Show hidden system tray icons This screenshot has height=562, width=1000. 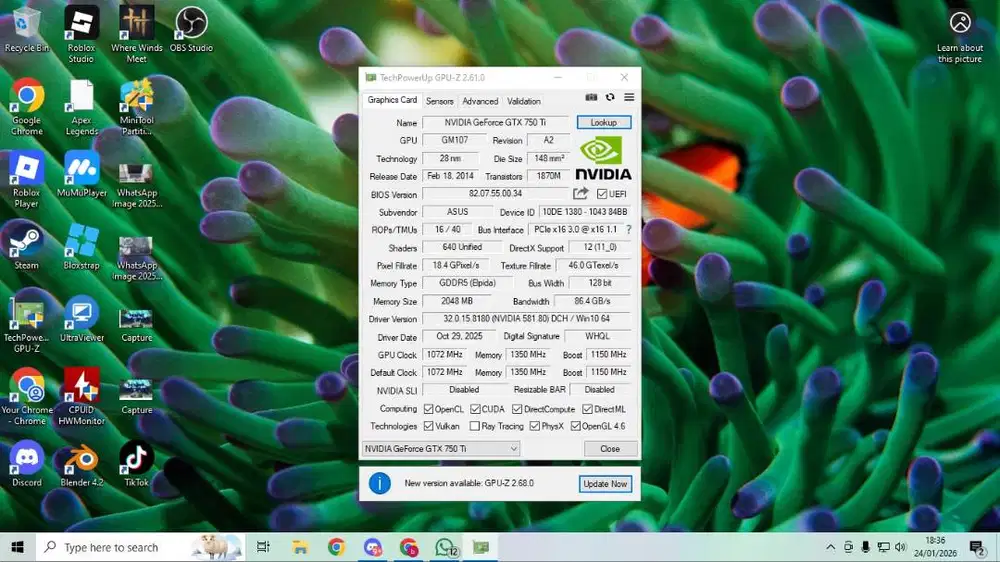(x=830, y=547)
